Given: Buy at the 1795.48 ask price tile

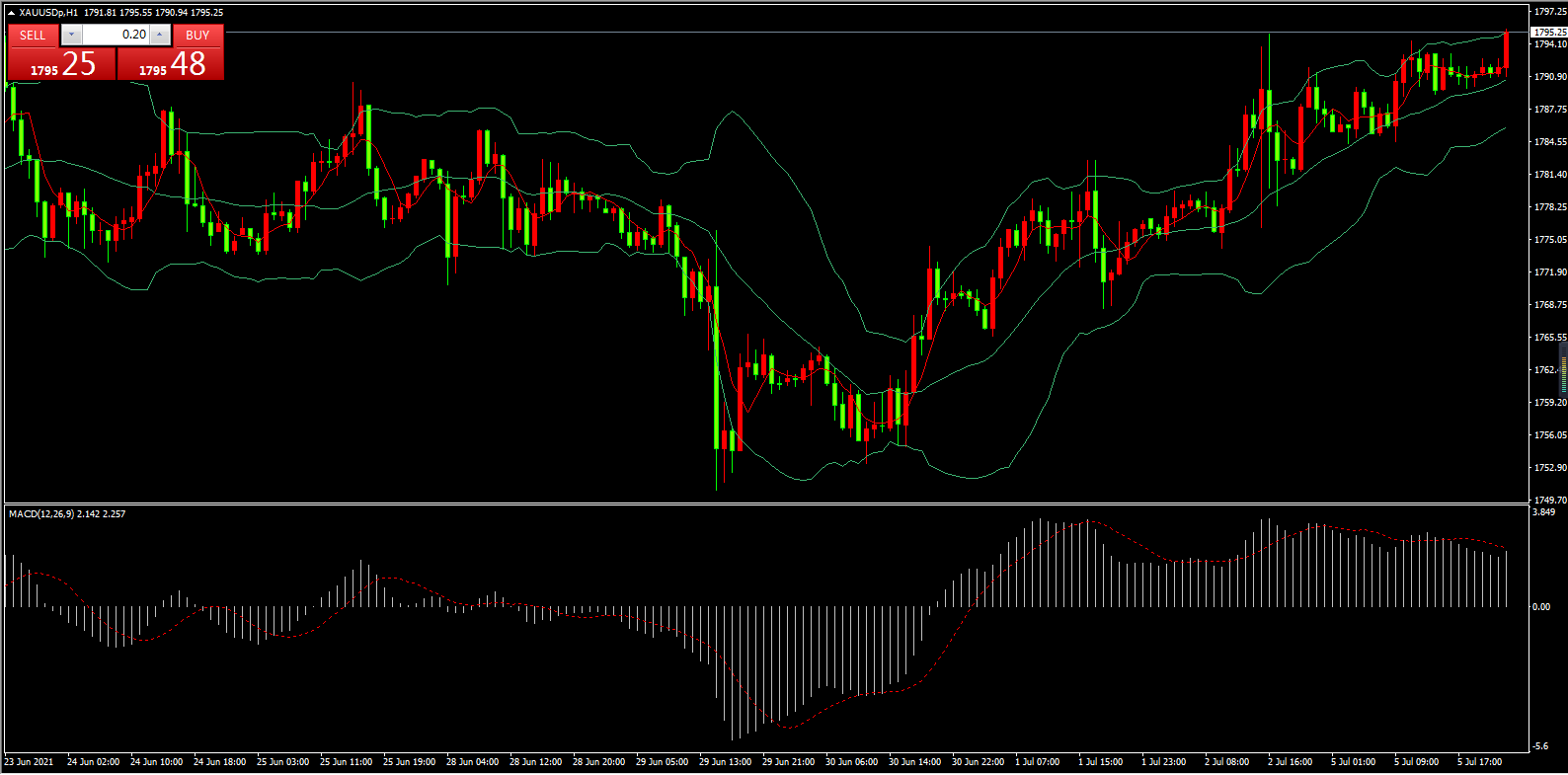Looking at the screenshot, I should (x=170, y=64).
